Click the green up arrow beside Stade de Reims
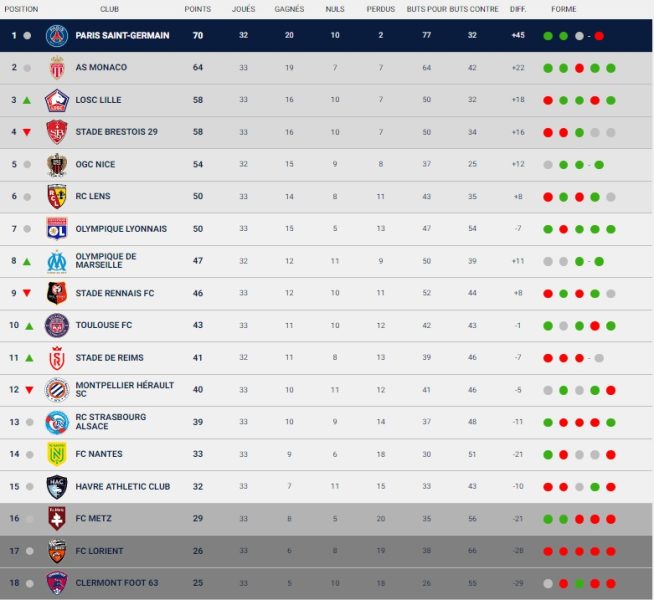This screenshot has height=600, width=654. 29,358
